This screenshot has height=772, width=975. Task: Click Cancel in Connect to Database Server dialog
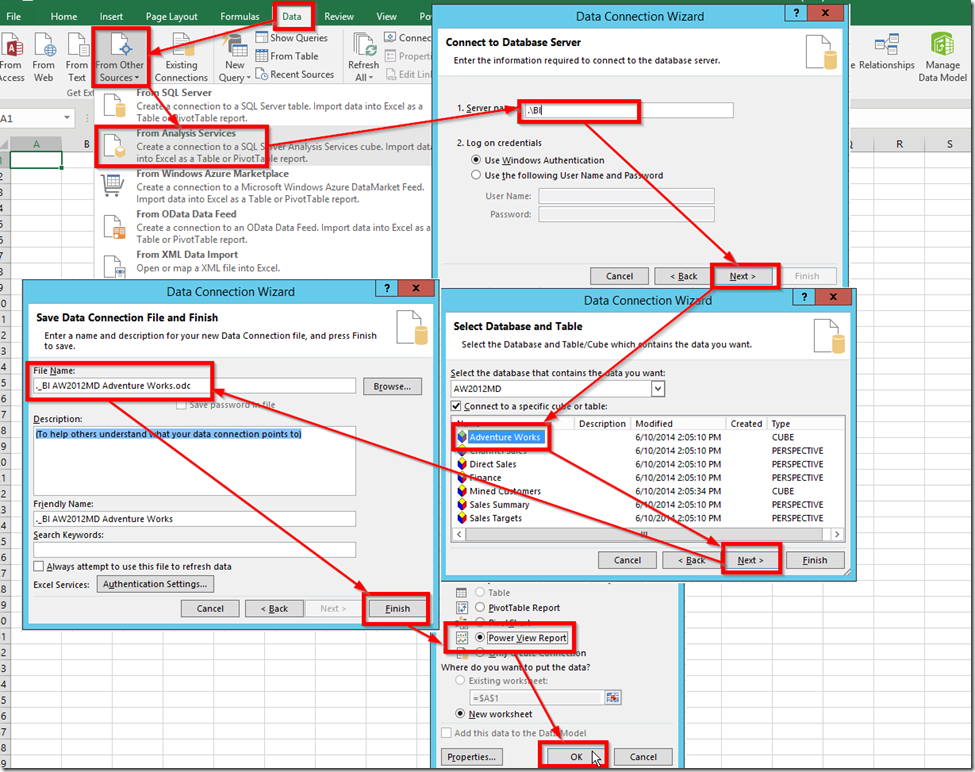click(x=619, y=276)
